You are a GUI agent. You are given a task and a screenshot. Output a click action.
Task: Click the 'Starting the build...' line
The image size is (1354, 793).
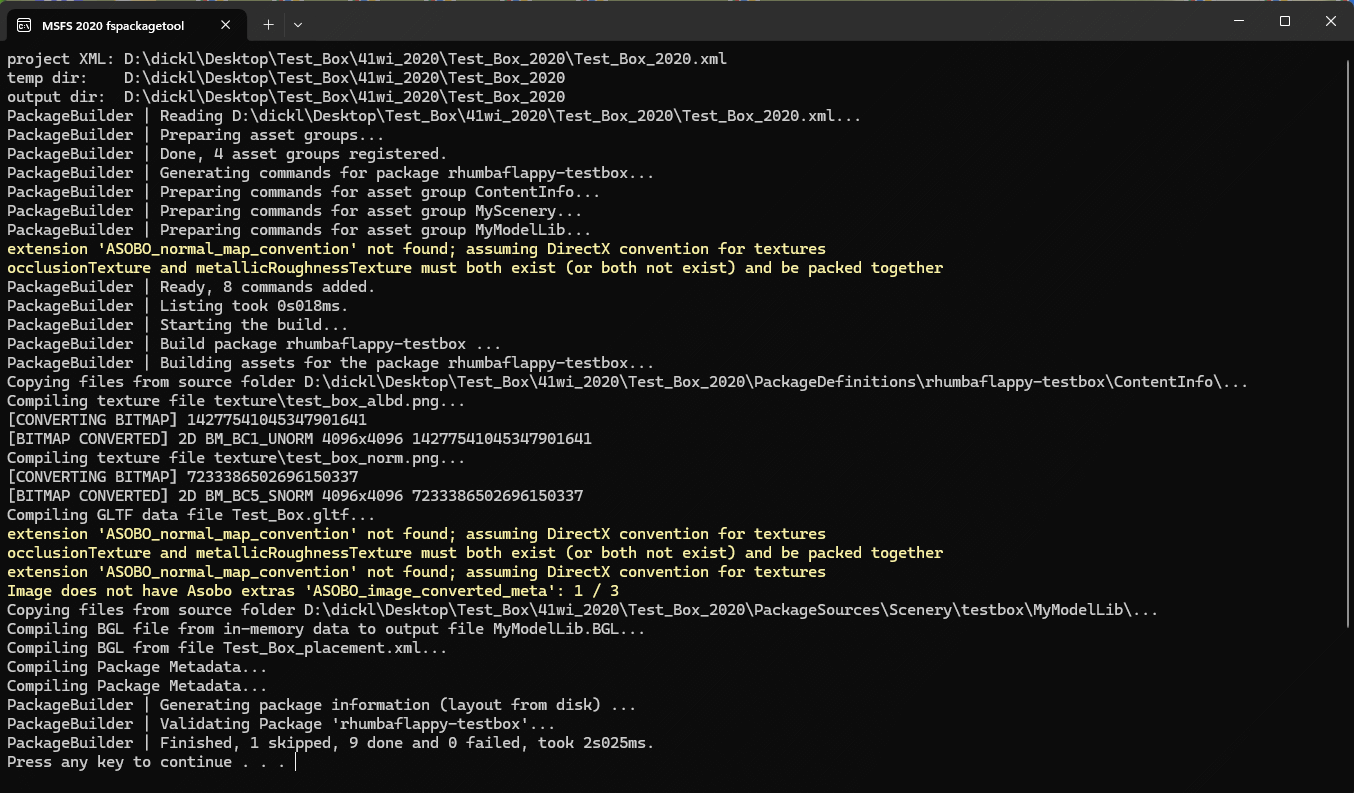point(178,325)
